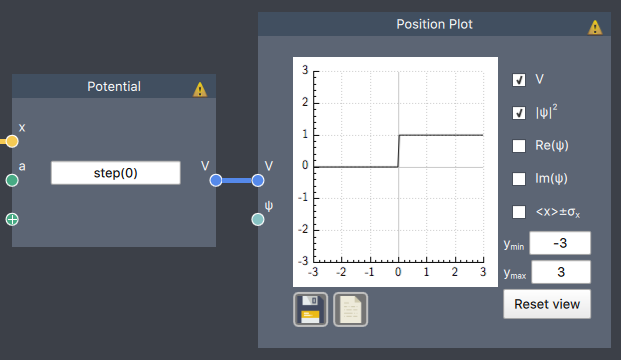
Task: Enable the Im(ψ) checkbox
Action: pos(519,179)
